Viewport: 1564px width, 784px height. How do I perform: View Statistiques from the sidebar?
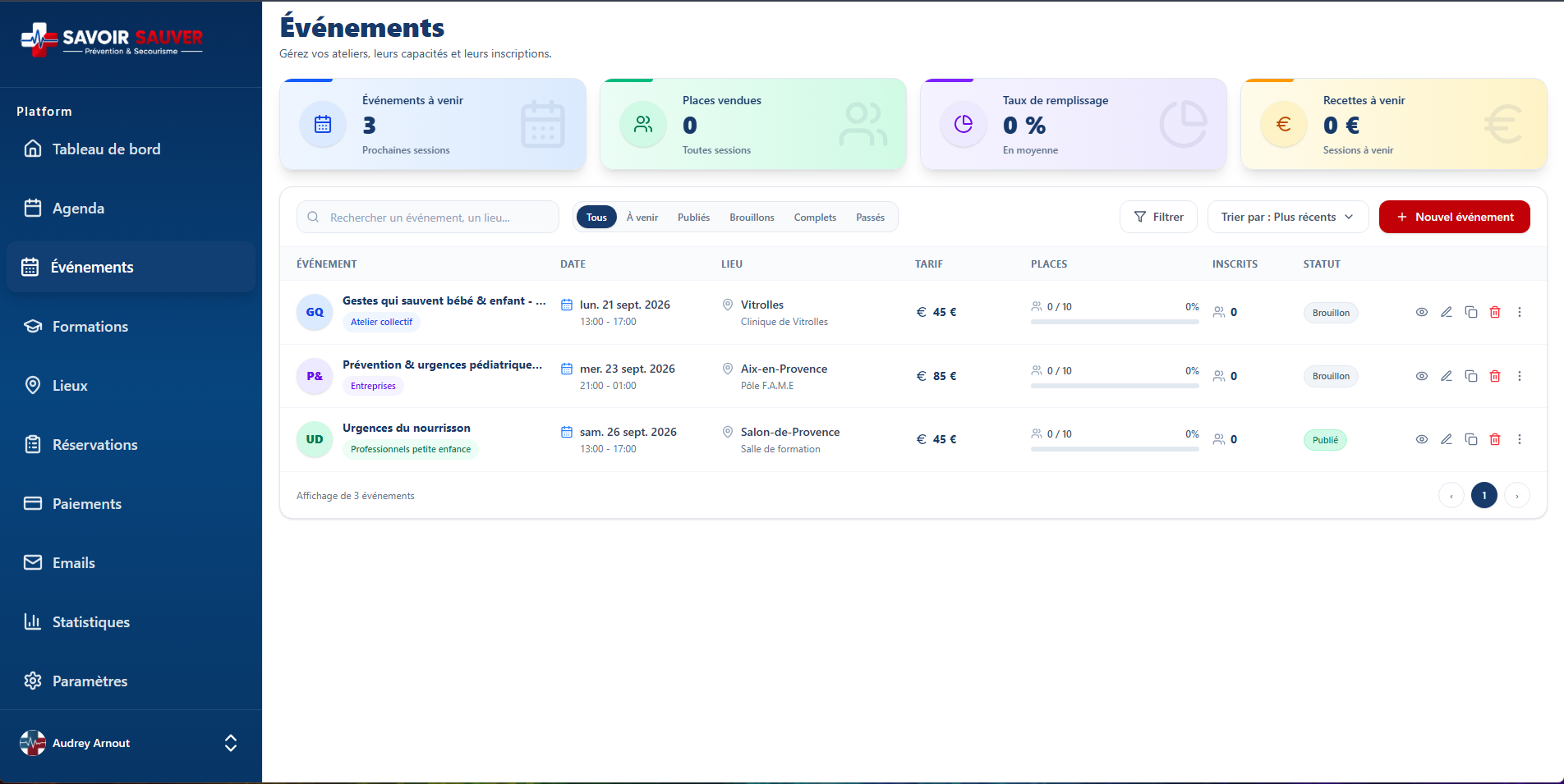click(x=131, y=622)
